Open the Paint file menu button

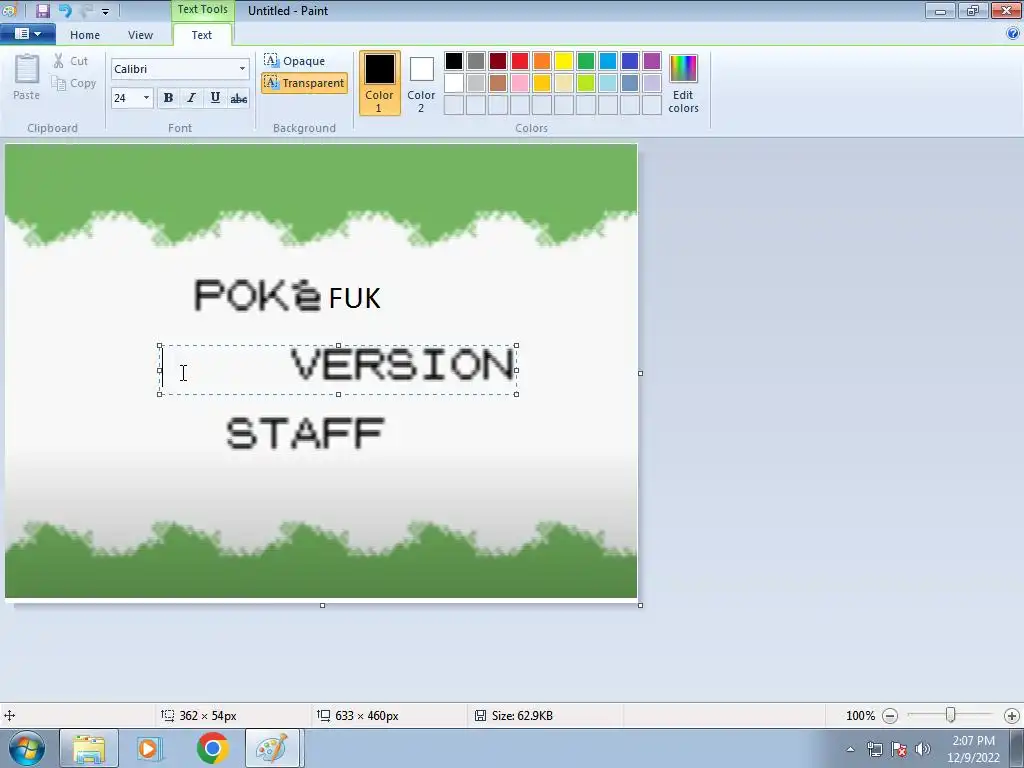[x=27, y=34]
